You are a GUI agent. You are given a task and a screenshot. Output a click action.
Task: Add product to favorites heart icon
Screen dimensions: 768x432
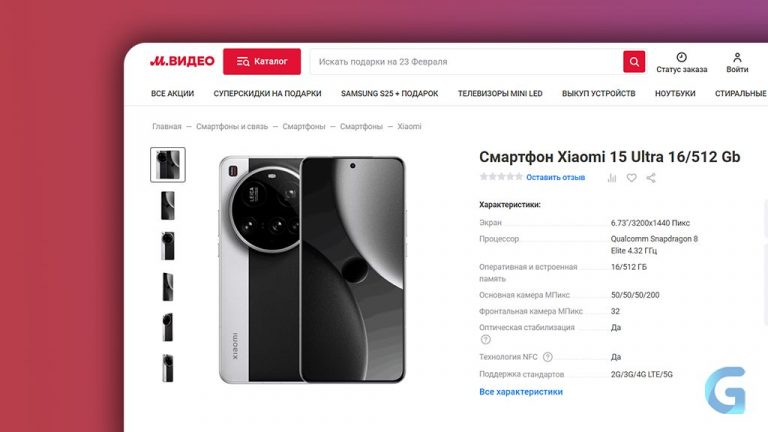coord(631,178)
